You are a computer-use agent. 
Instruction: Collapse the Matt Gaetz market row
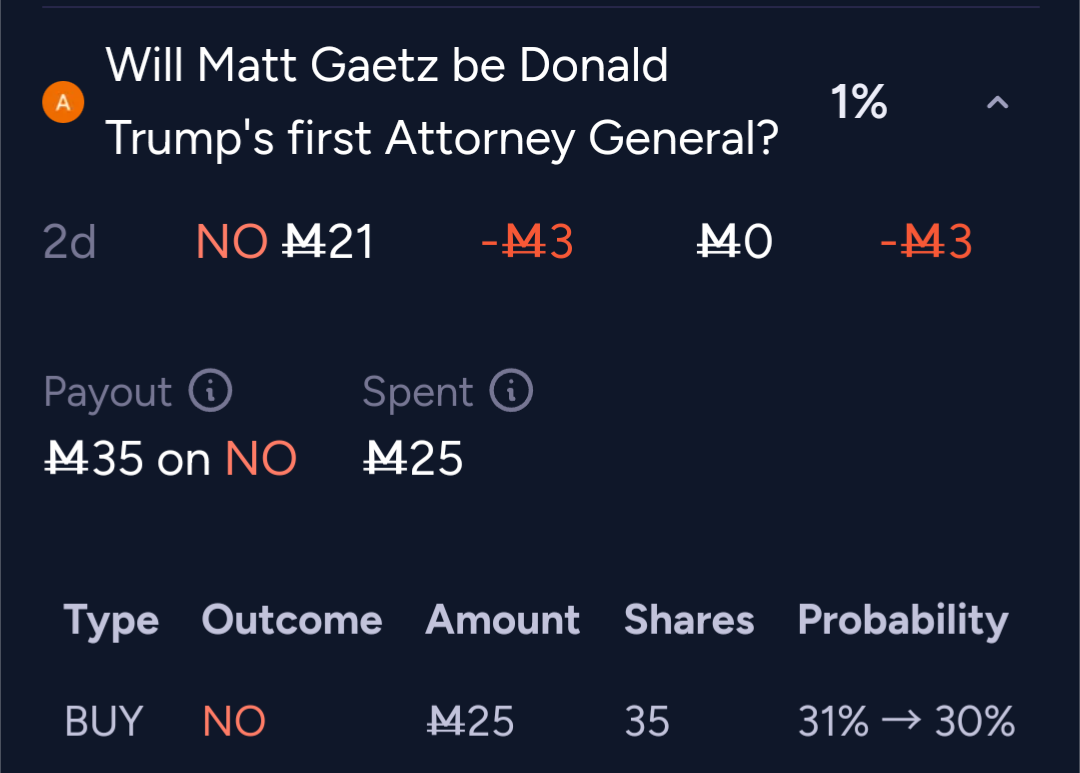click(x=997, y=103)
